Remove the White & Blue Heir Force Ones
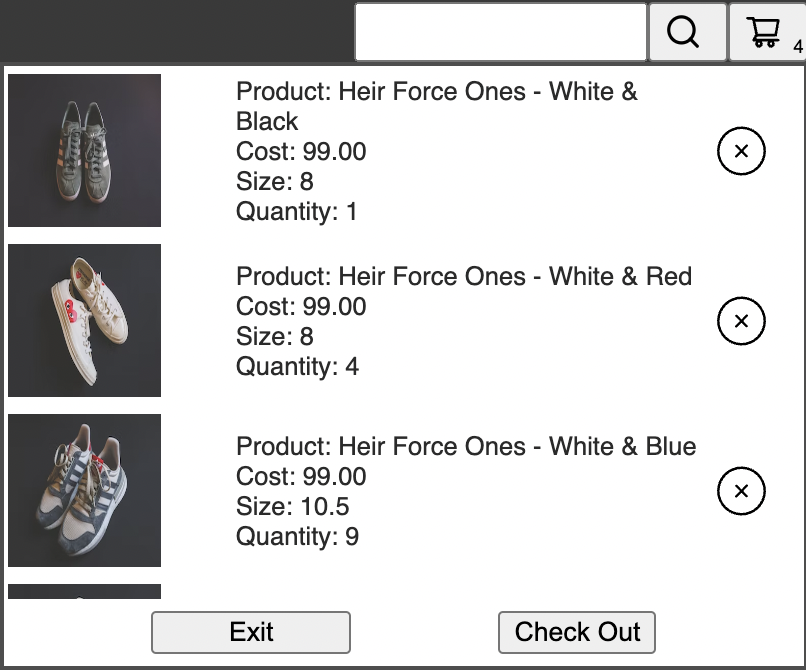This screenshot has width=806, height=670. click(x=740, y=490)
